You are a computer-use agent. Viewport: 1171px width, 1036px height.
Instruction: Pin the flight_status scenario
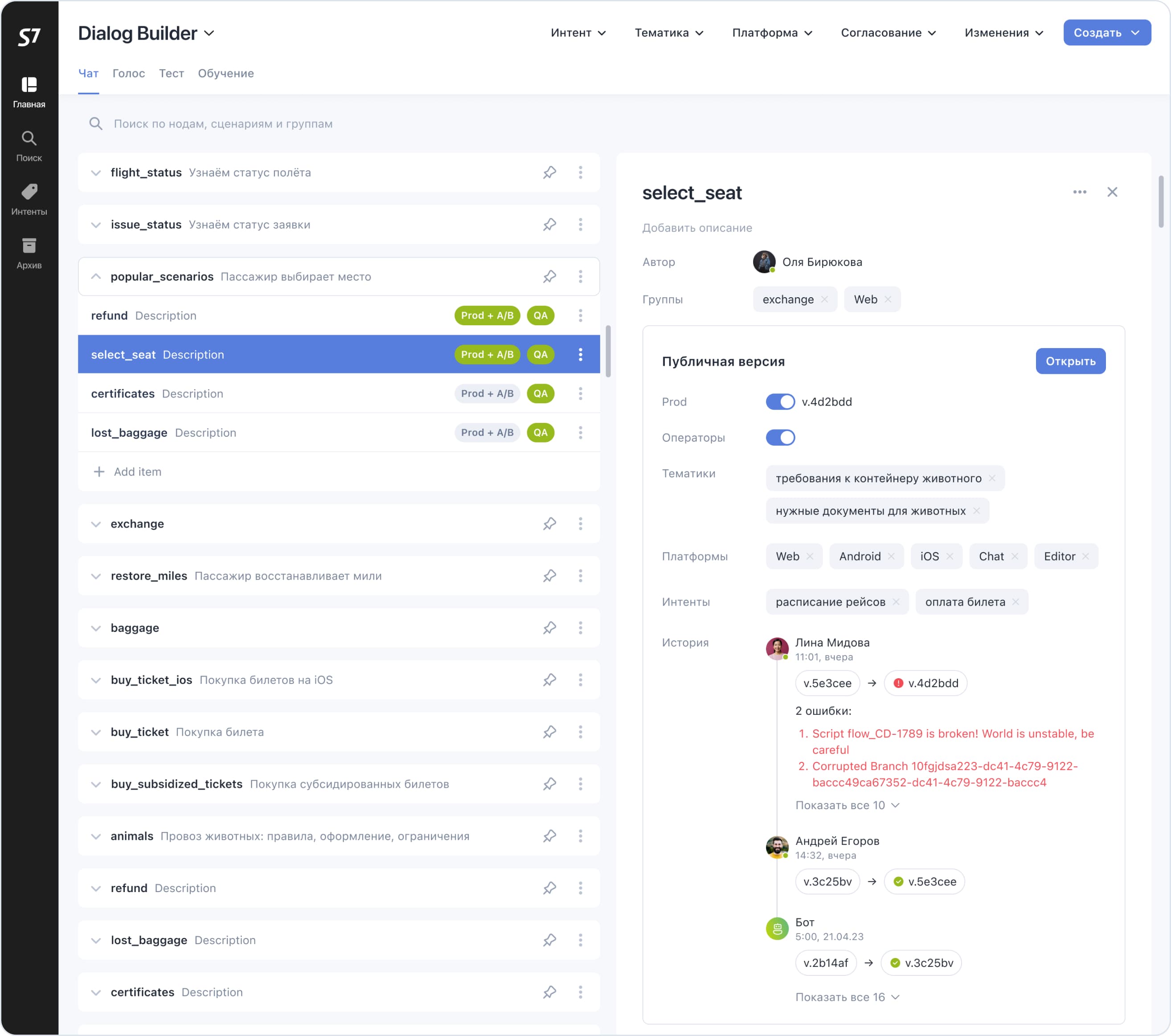point(549,172)
